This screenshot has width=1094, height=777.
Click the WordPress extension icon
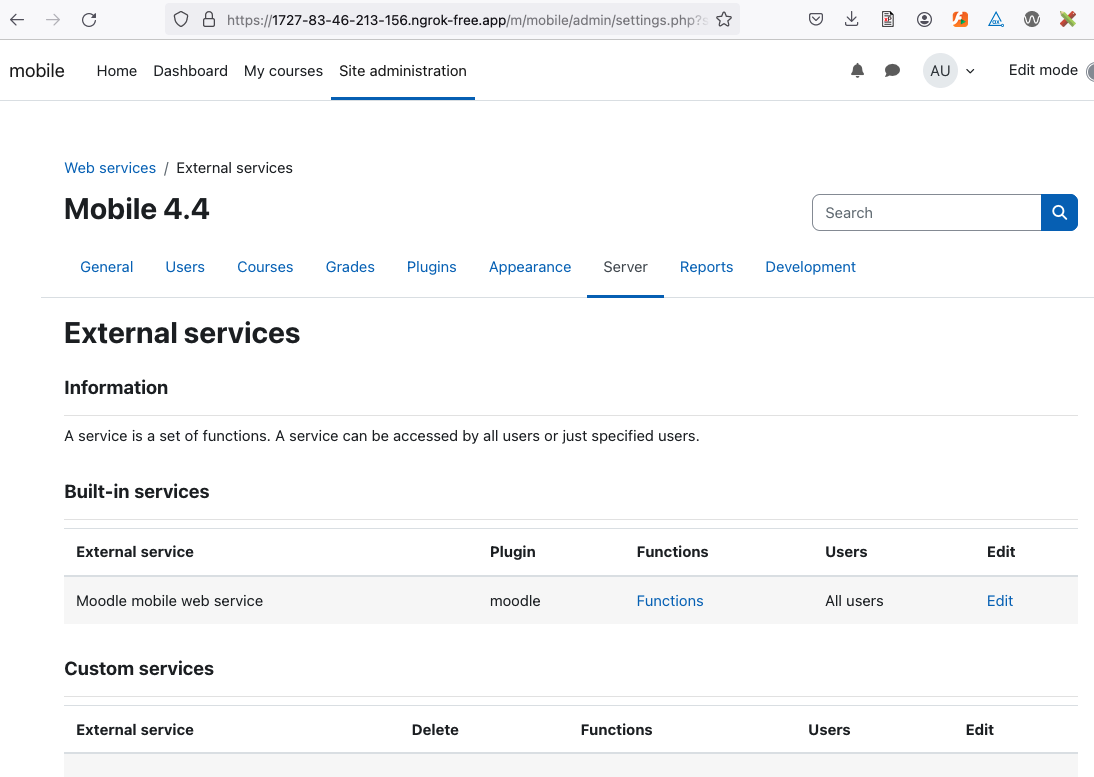click(1032, 20)
